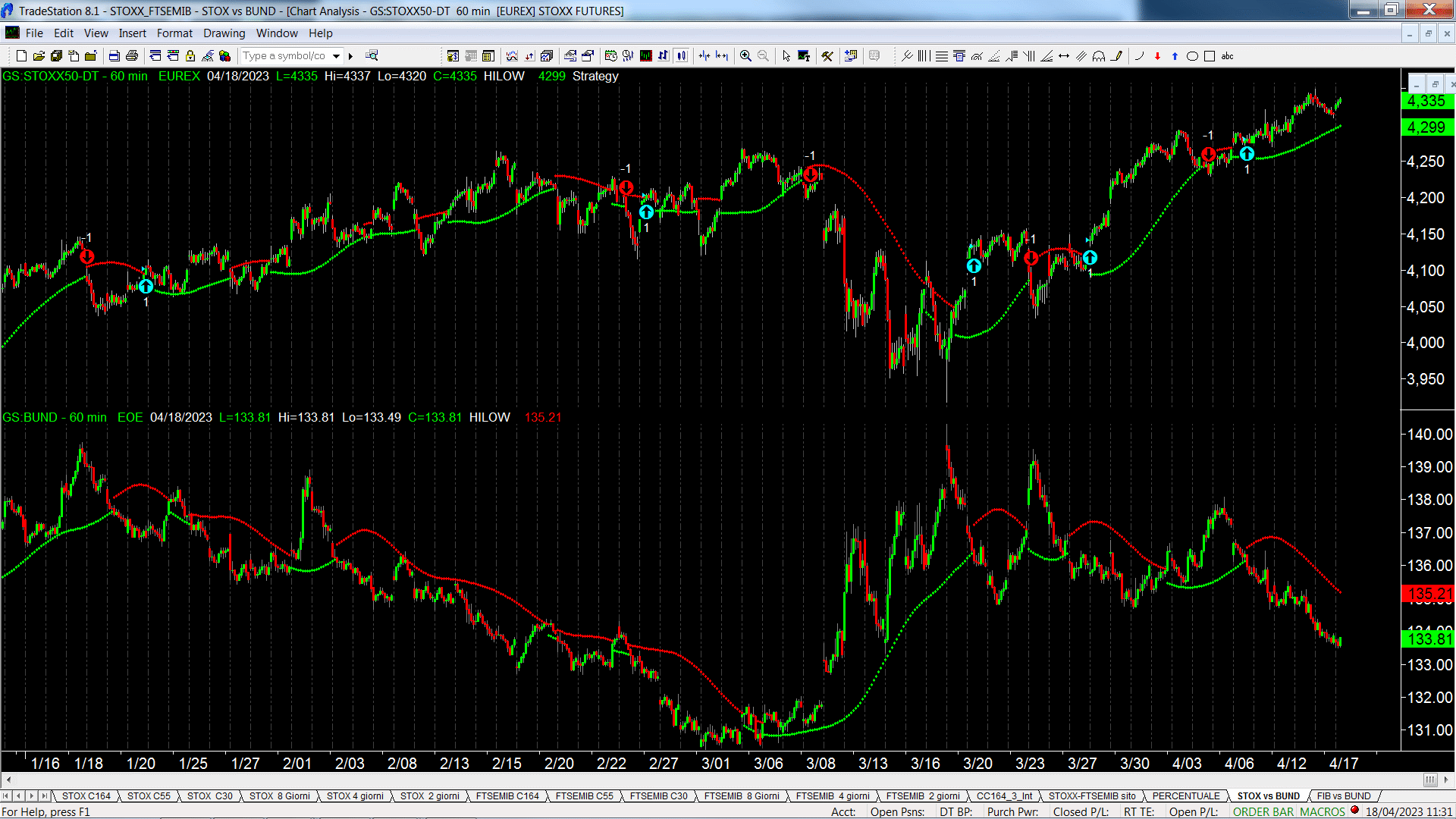Select the ellipse drawing tool
The image size is (1456, 819).
[x=1192, y=56]
